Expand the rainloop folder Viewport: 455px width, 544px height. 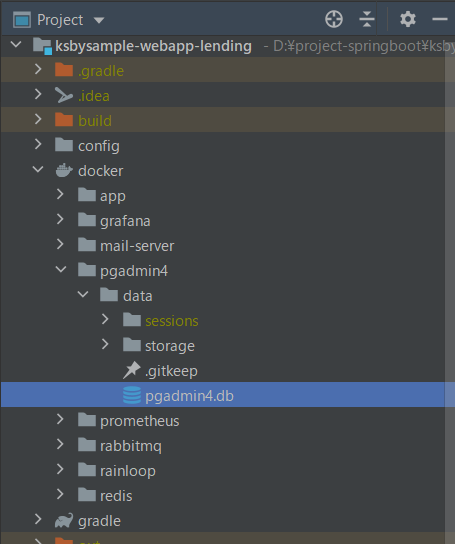60,469
